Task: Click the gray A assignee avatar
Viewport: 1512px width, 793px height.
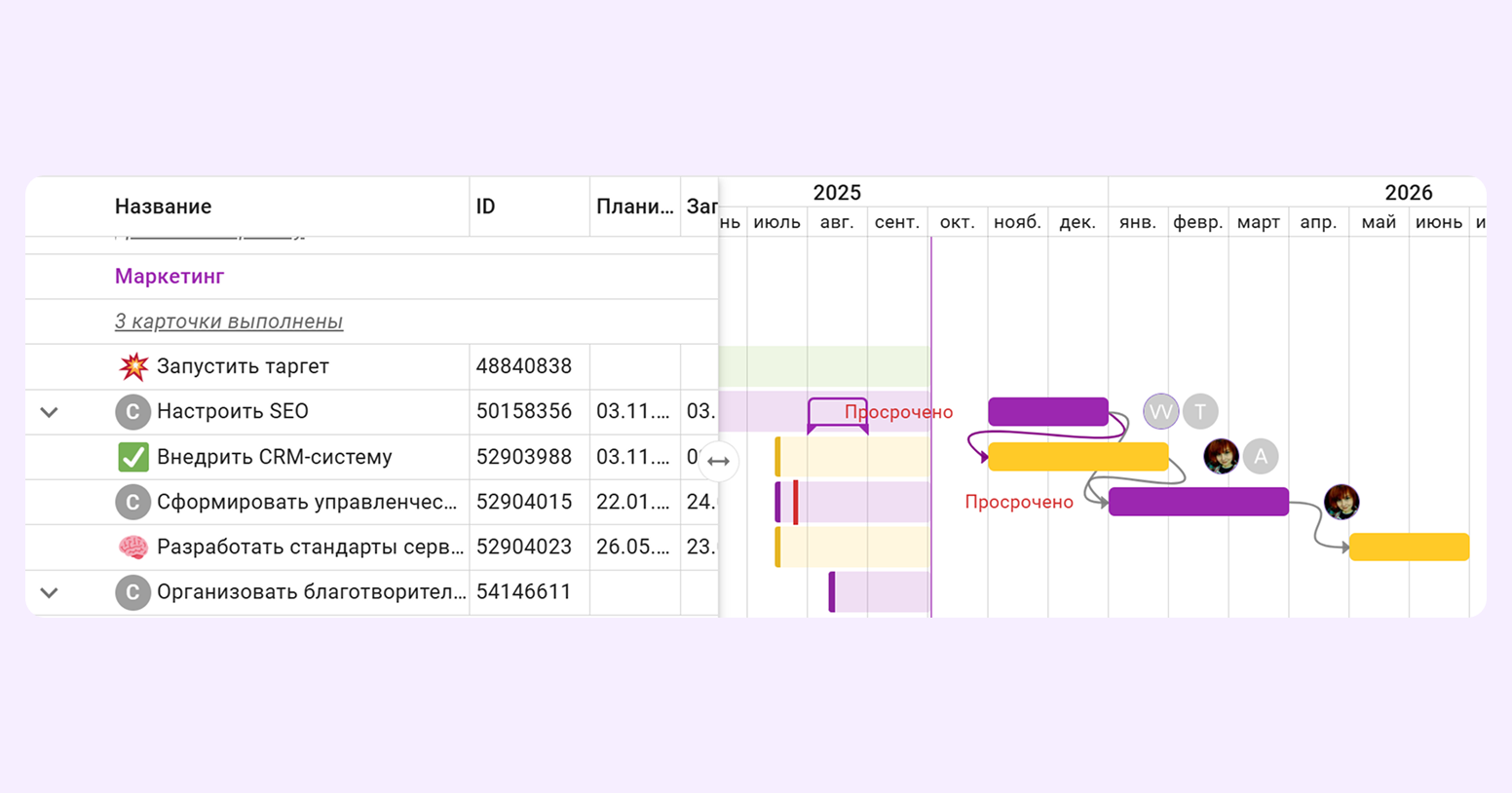Action: (1261, 457)
